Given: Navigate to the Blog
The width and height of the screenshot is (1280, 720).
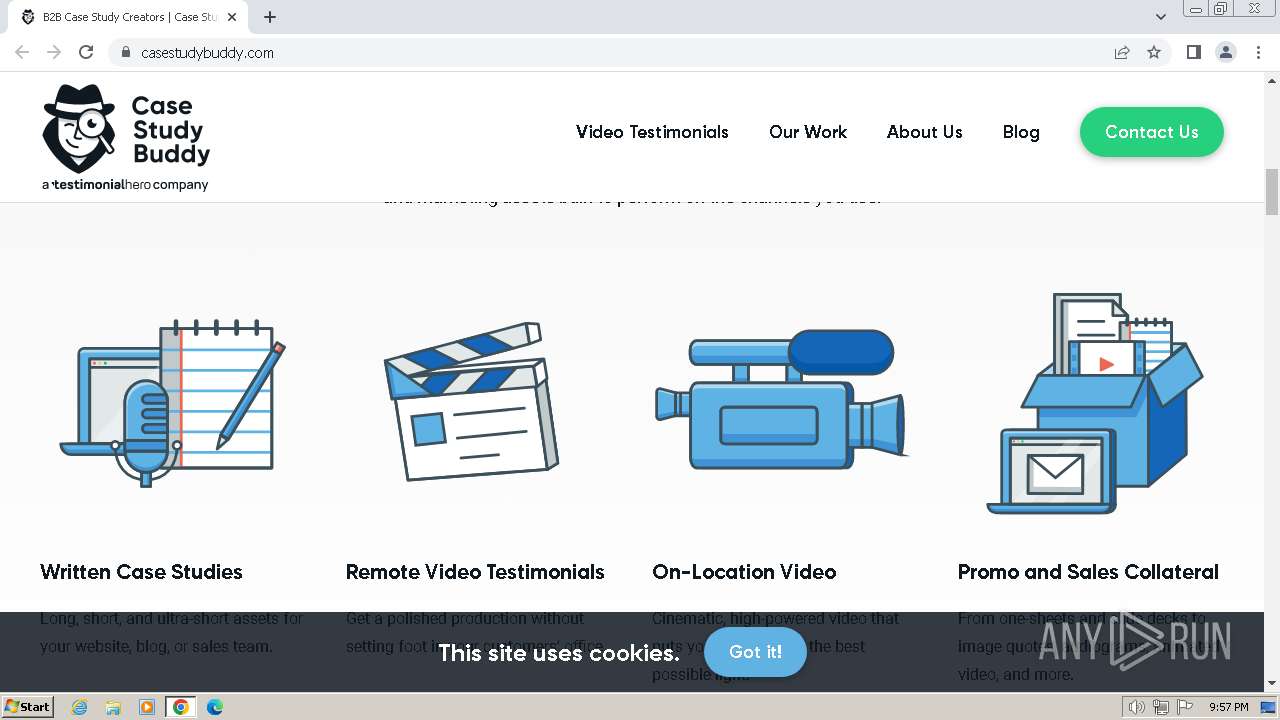Looking at the screenshot, I should 1021,132.
